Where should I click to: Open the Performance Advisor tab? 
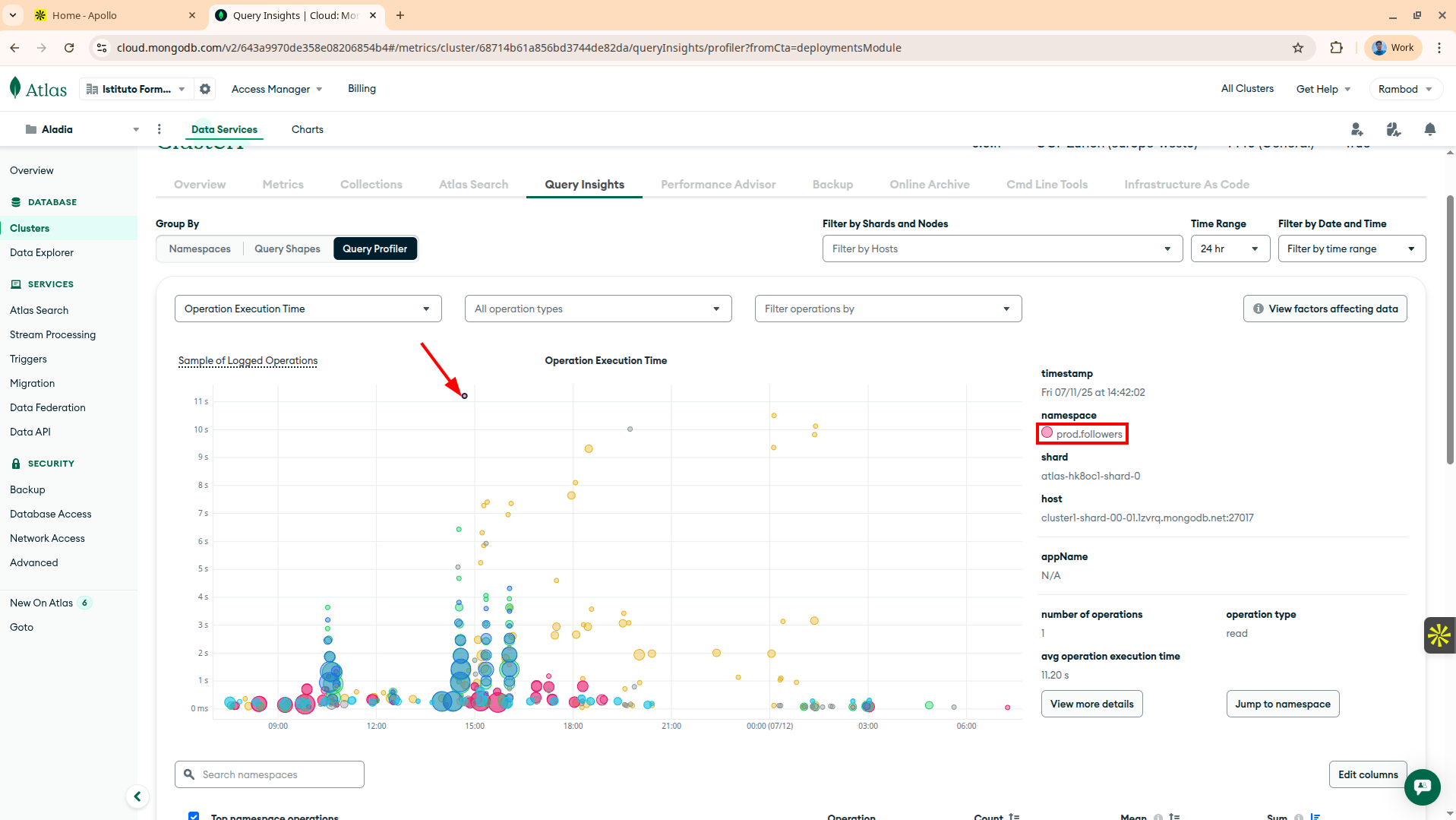pyautogui.click(x=718, y=185)
